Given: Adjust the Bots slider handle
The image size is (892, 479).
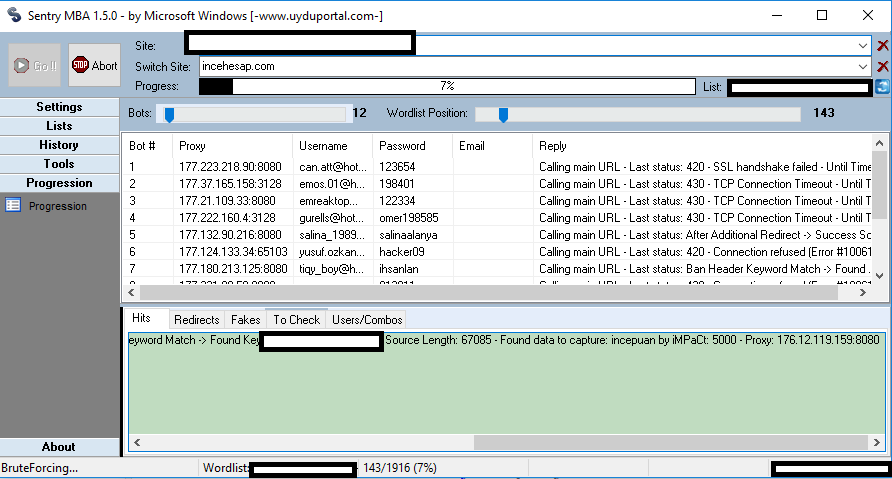Looking at the screenshot, I should [169, 114].
